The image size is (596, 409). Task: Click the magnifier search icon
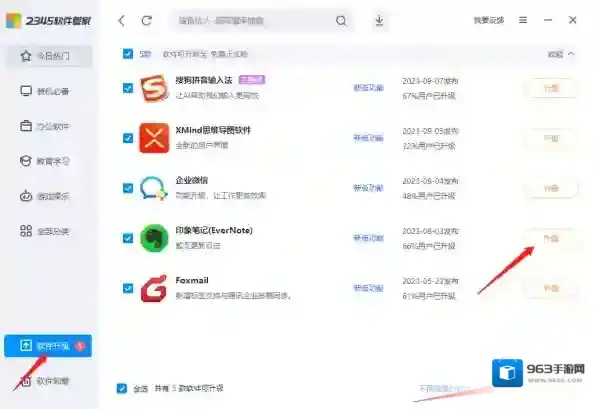341,21
